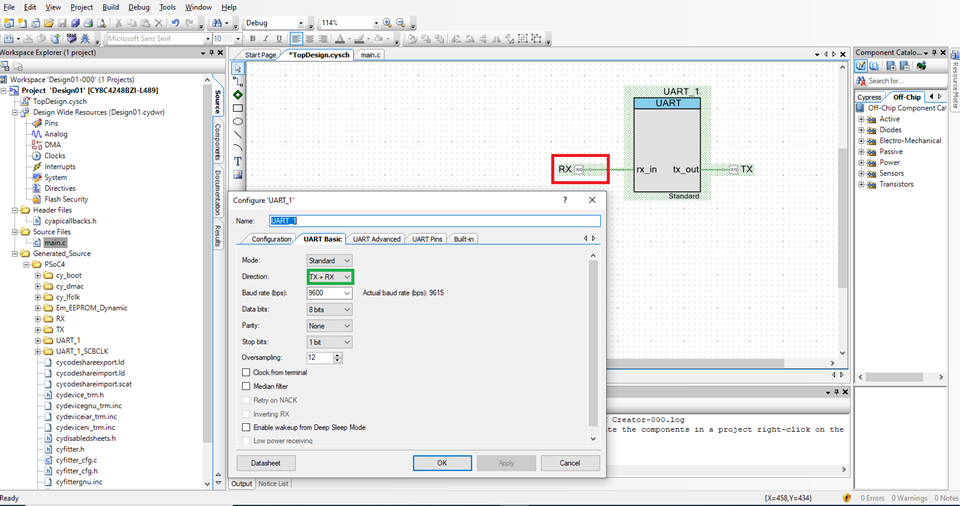
Task: Expand the Sensors component category
Action: pos(861,173)
